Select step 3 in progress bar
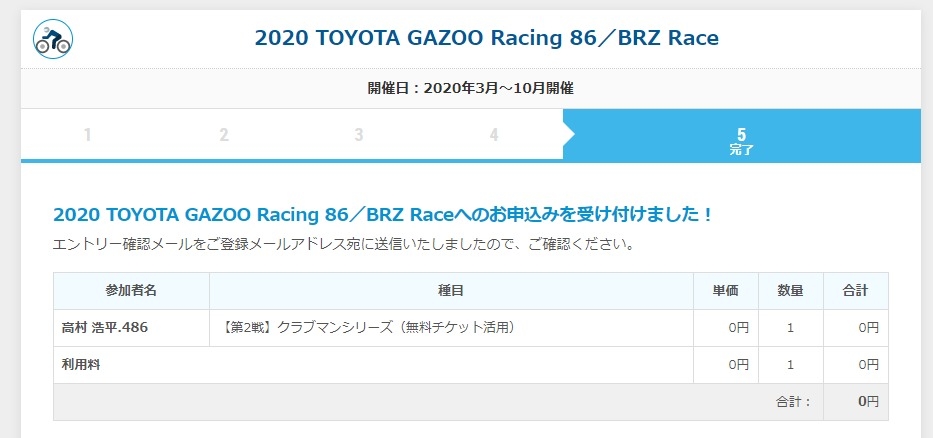933x438 pixels. click(358, 135)
